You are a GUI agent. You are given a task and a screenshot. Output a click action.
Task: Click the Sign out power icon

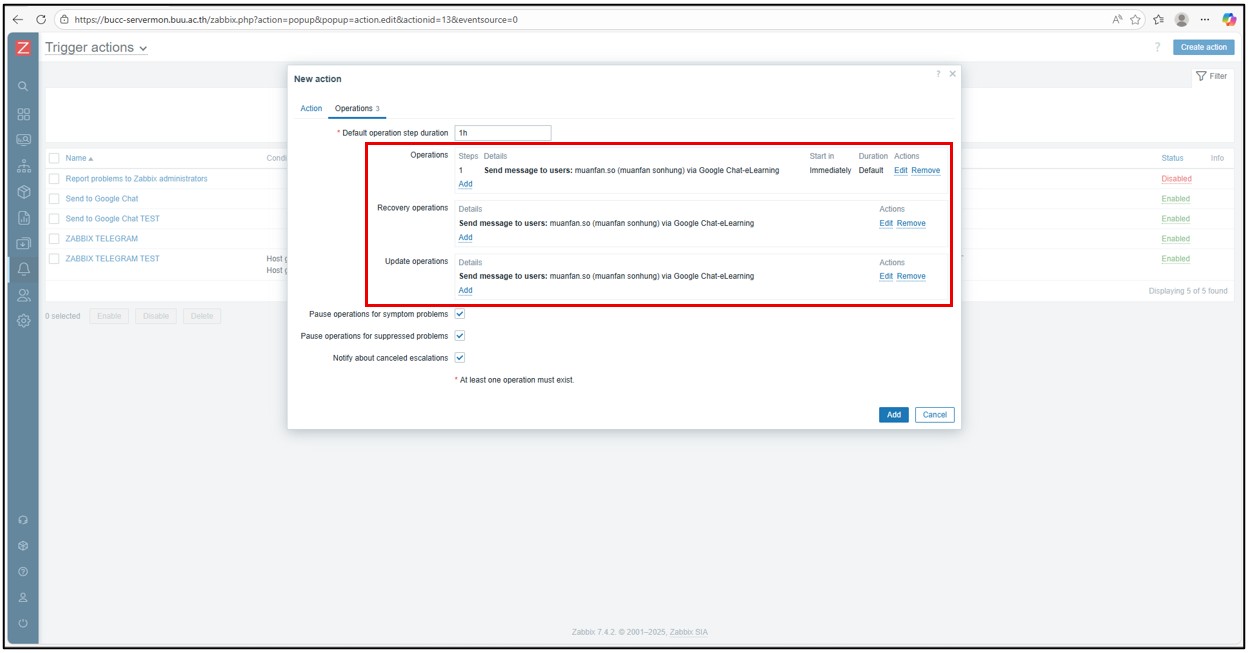click(x=24, y=624)
